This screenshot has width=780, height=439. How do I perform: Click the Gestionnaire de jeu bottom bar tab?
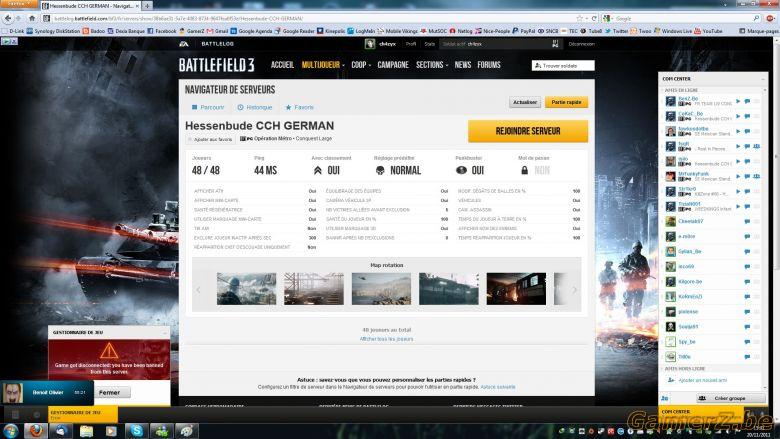click(x=83, y=414)
